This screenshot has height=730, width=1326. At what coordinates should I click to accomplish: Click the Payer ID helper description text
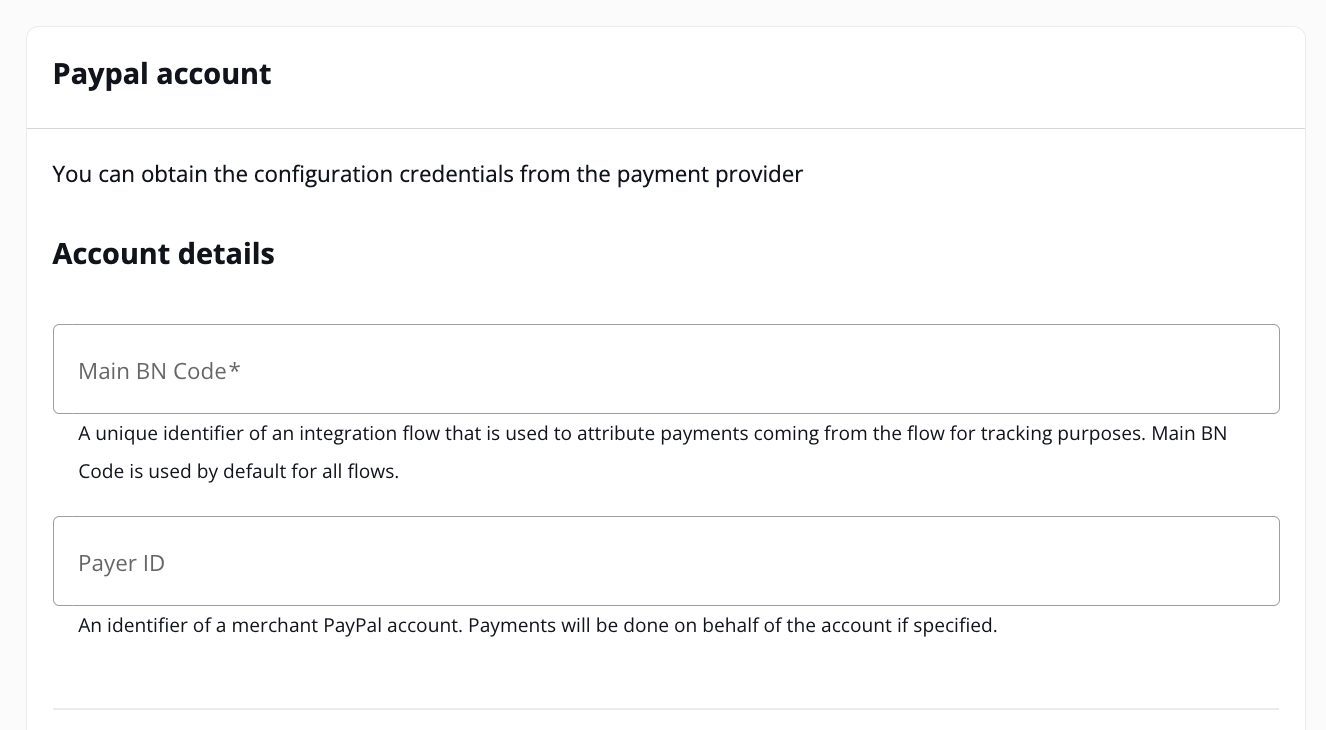pyautogui.click(x=538, y=627)
